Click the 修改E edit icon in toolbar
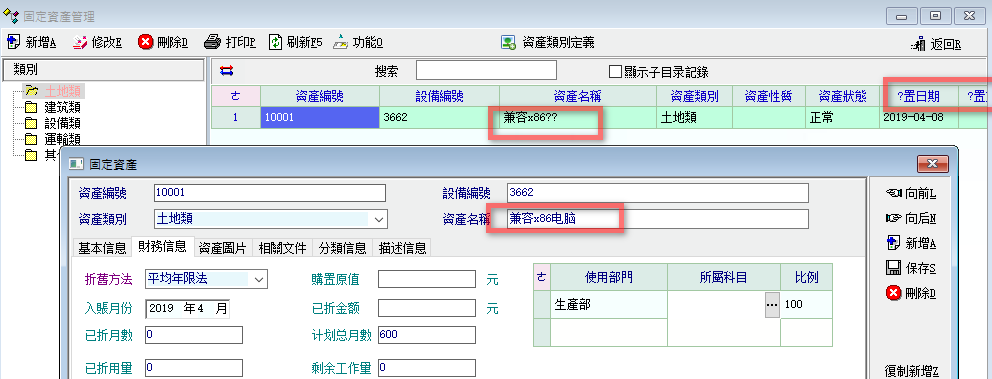 [80, 42]
